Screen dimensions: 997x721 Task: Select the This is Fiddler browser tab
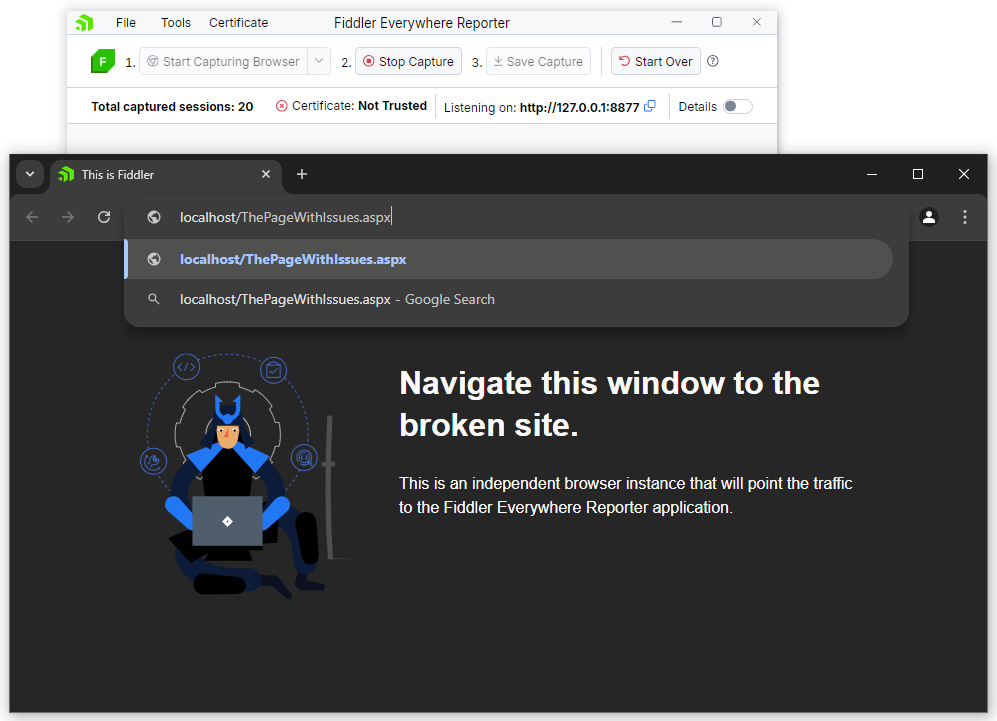pyautogui.click(x=165, y=175)
